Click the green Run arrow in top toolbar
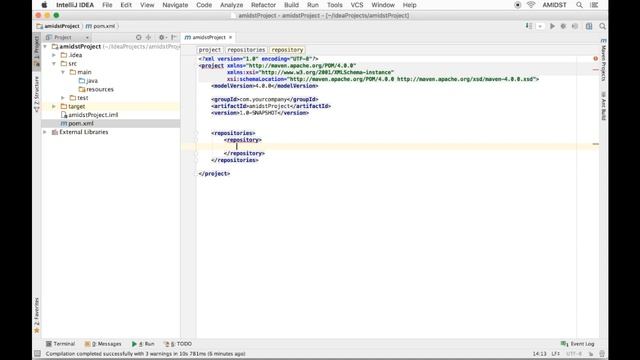Screen dimensions: 640x360 [552, 26]
